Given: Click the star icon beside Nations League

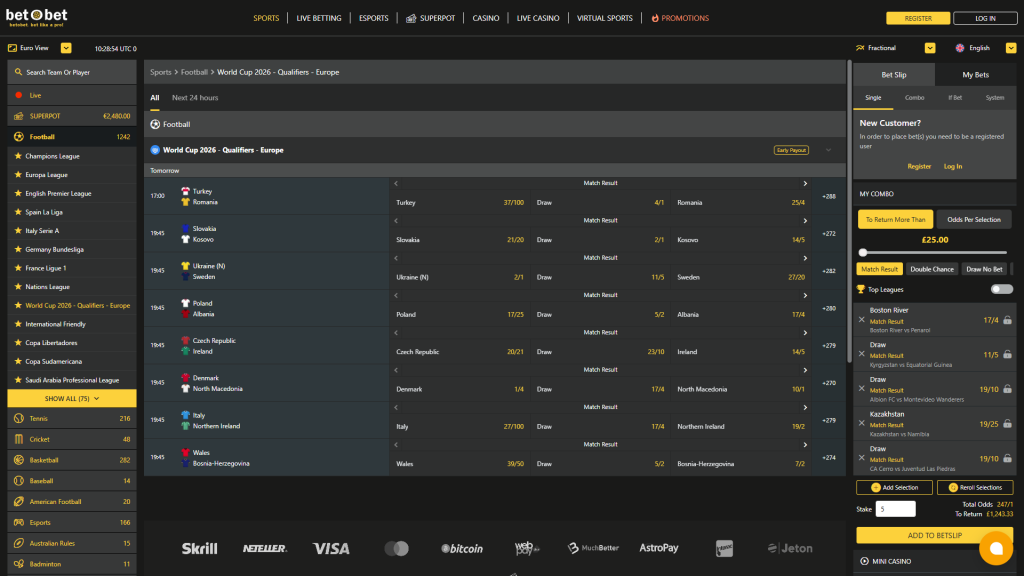Looking at the screenshot, I should point(18,286).
